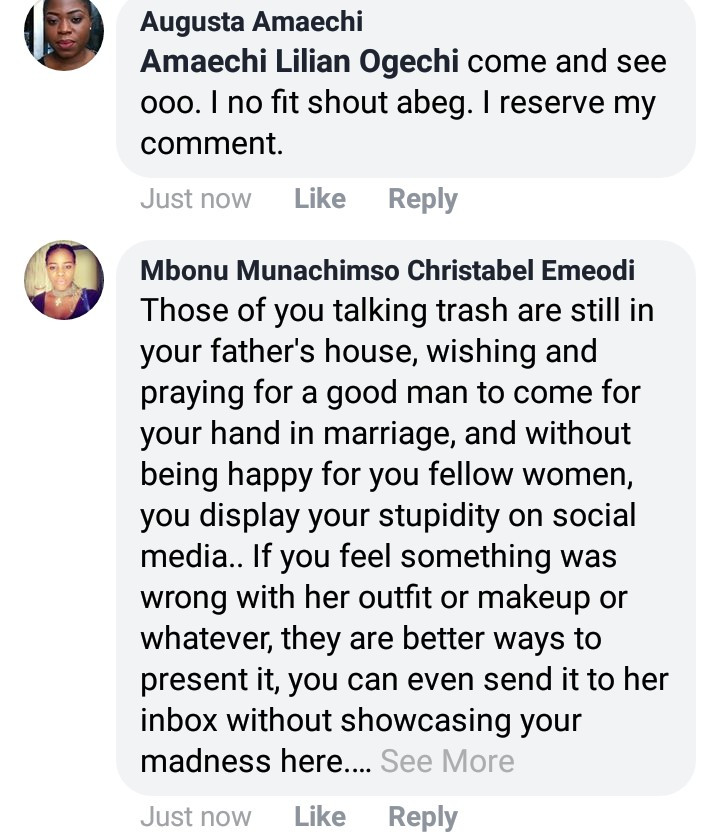Like Augusta Amaechi's comment

click(x=320, y=199)
